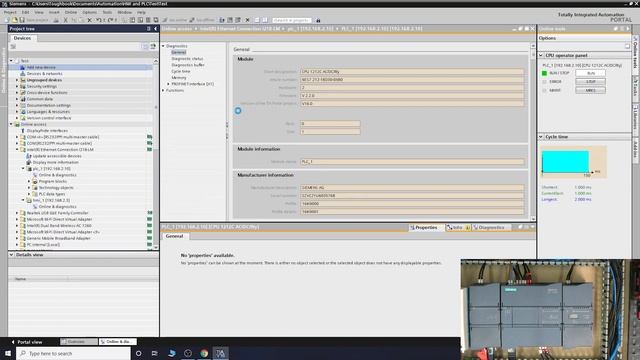Click the Open project toolbar icon
640x360 pixels.
point(15,20)
